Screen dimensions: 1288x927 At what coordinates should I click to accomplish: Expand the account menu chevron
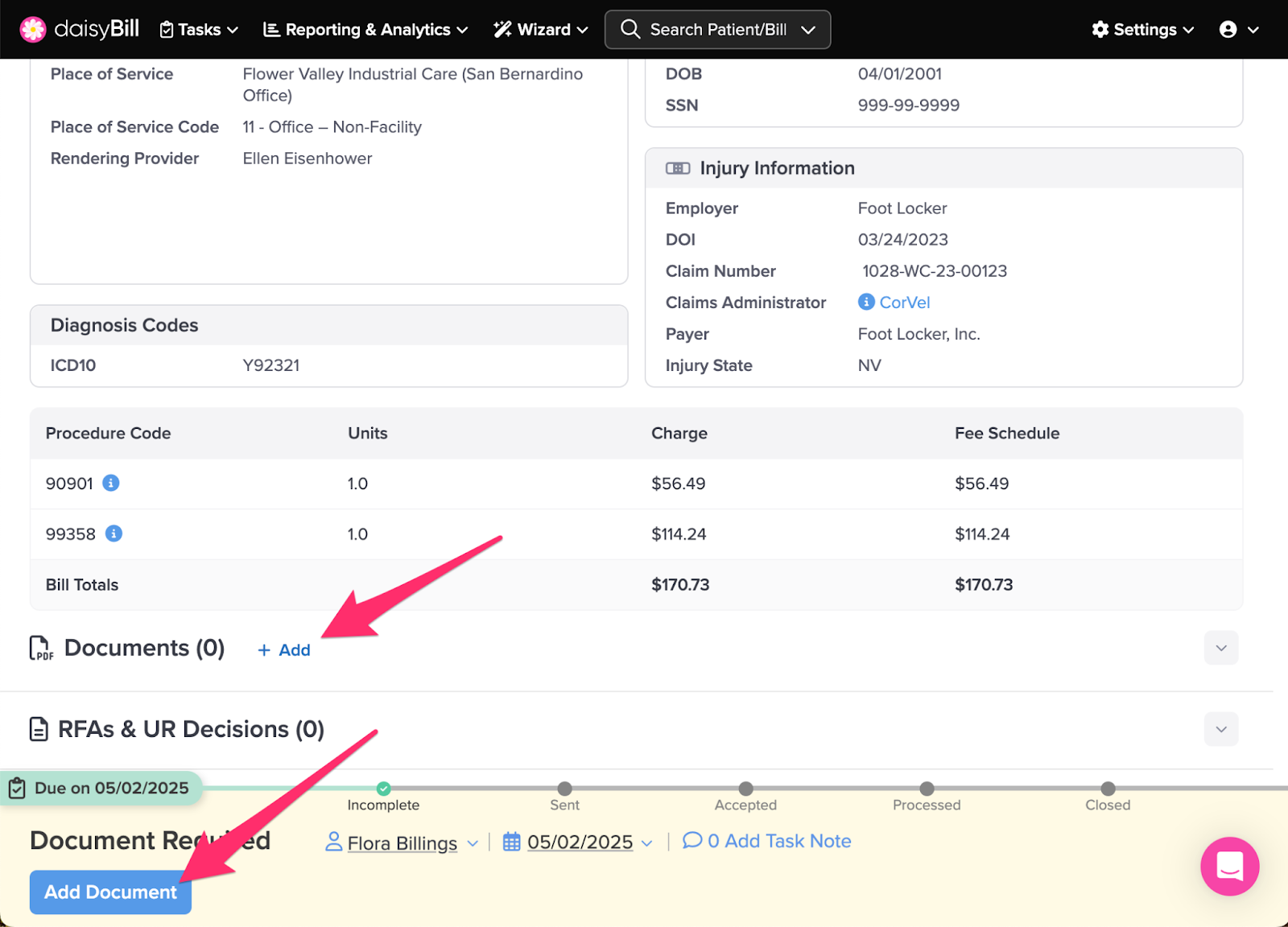tap(1253, 30)
